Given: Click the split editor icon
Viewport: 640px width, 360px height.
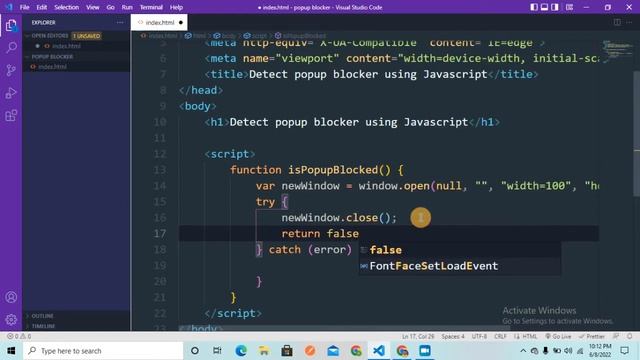Looking at the screenshot, I should point(617,22).
